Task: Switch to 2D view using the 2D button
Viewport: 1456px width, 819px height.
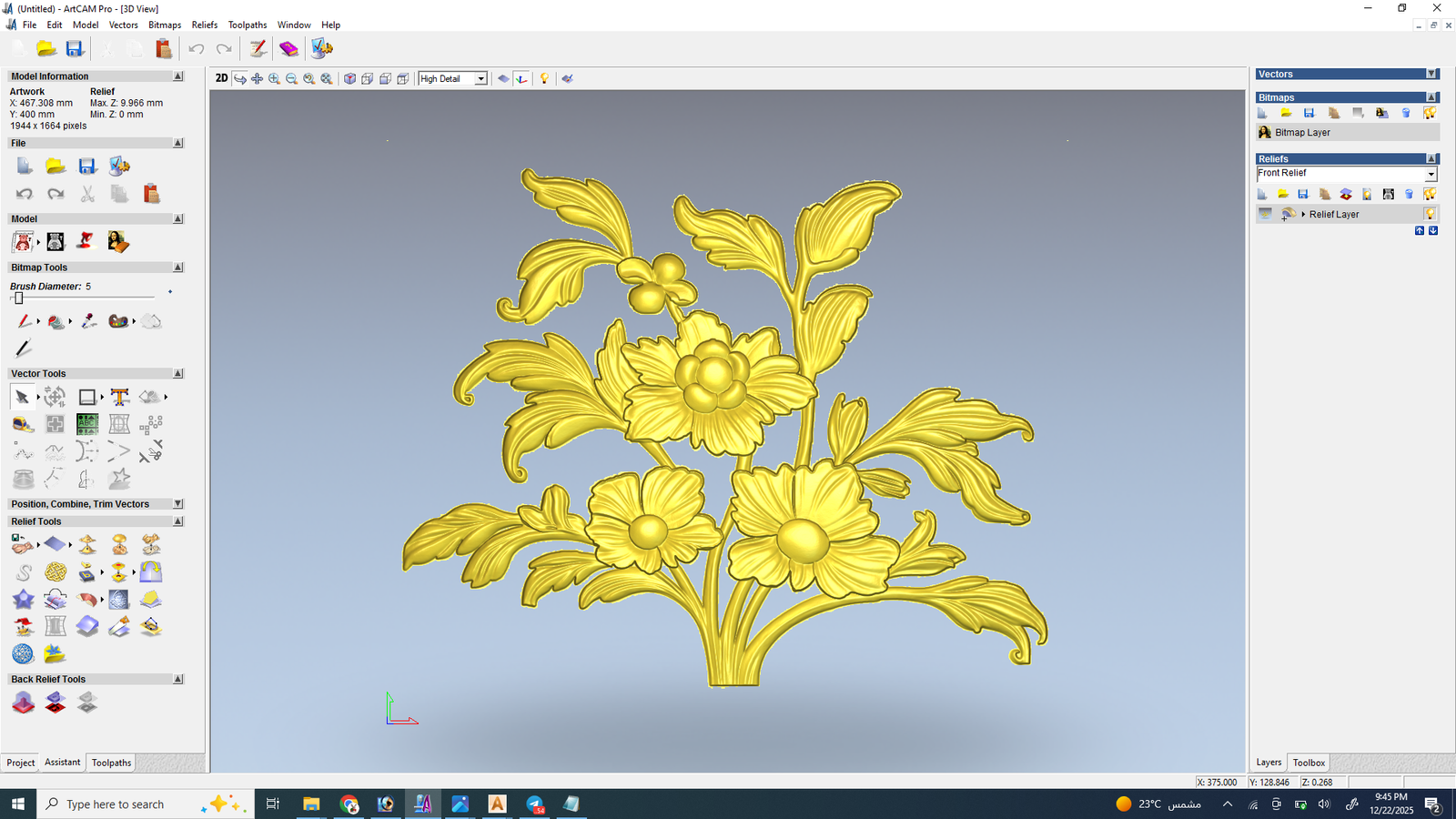Action: [x=221, y=79]
